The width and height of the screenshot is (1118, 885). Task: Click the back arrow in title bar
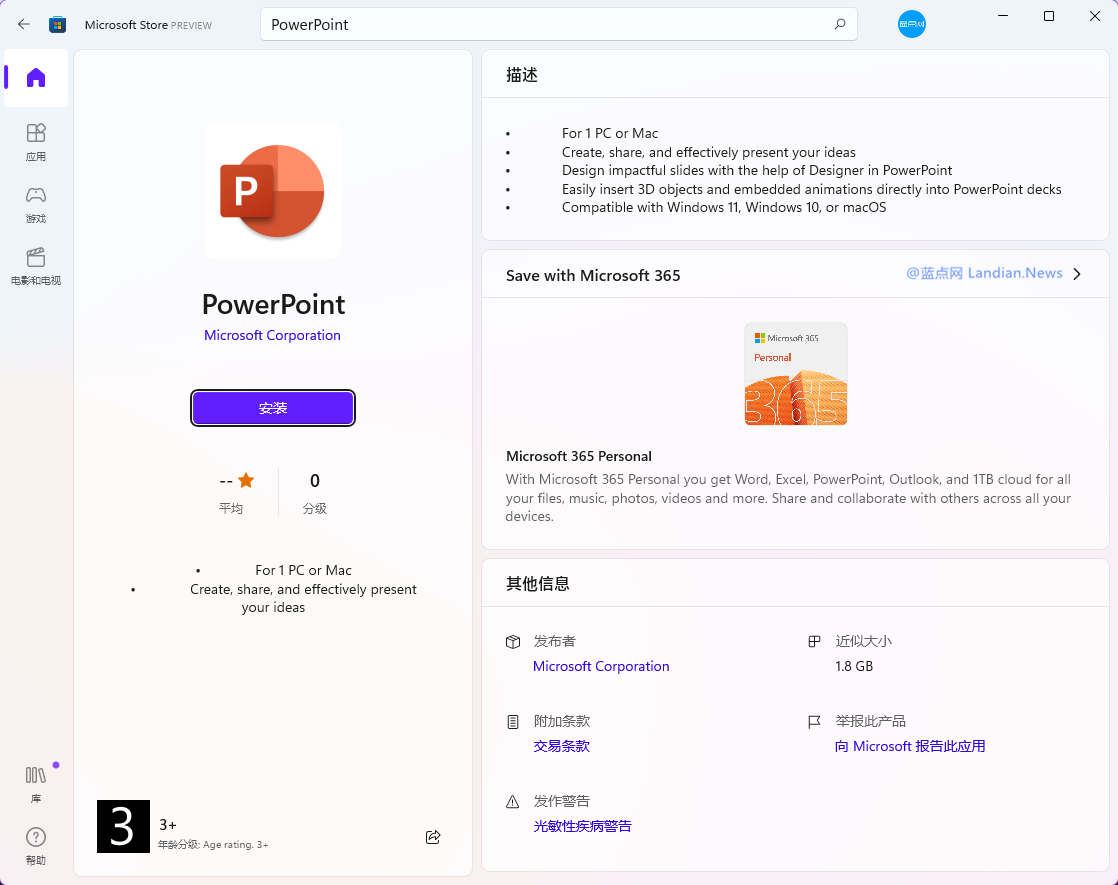point(24,24)
